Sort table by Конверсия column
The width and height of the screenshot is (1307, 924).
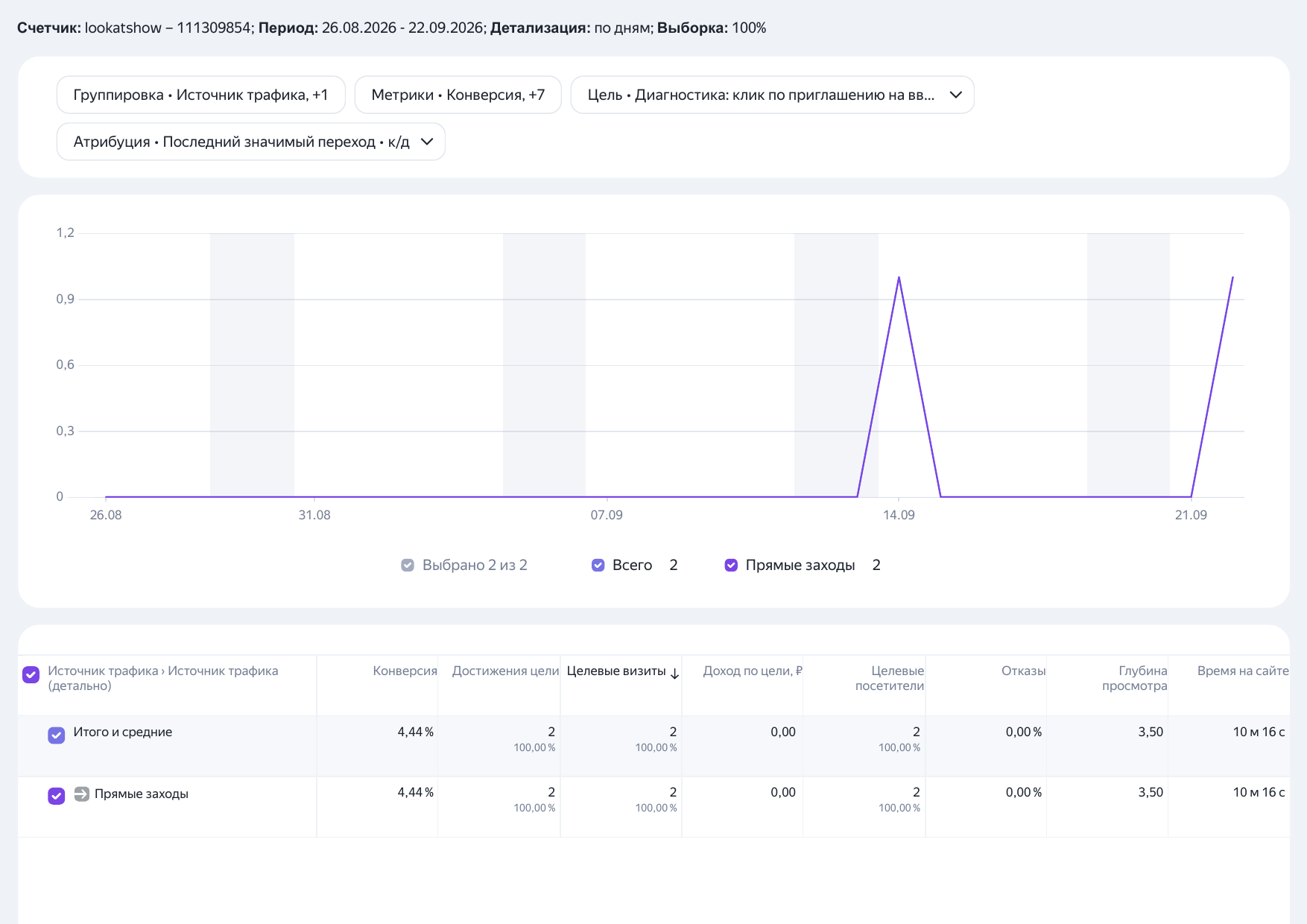pyautogui.click(x=405, y=671)
